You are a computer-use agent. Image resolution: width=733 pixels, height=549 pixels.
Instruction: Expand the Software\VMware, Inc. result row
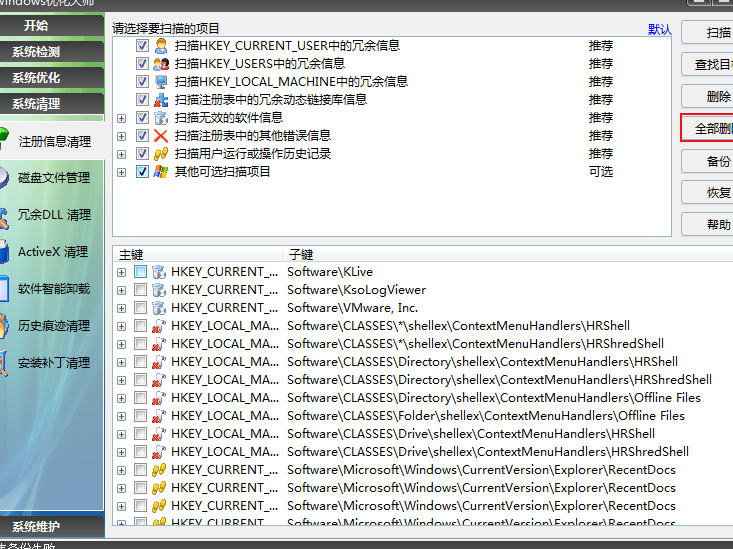pyautogui.click(x=122, y=308)
